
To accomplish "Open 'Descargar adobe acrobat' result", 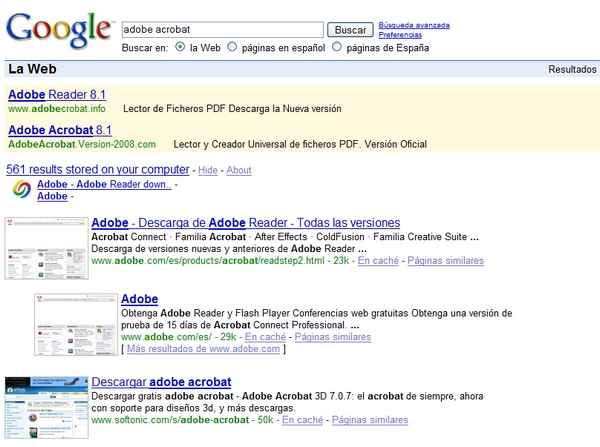I will point(161,382).
